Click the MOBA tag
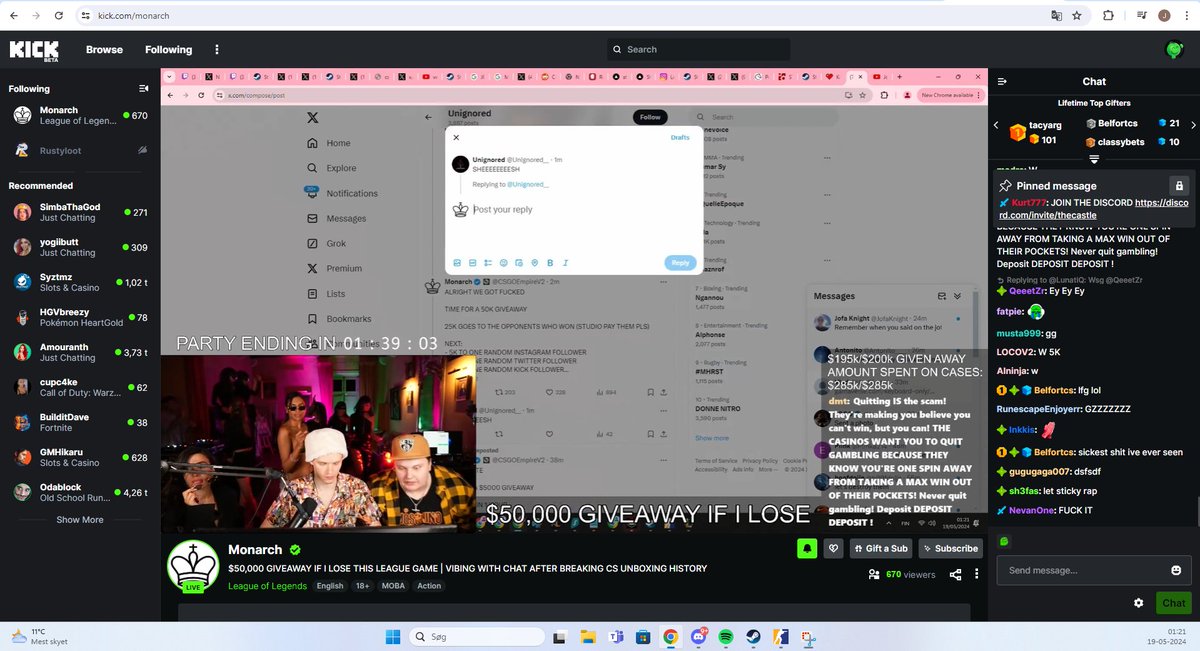 point(393,586)
